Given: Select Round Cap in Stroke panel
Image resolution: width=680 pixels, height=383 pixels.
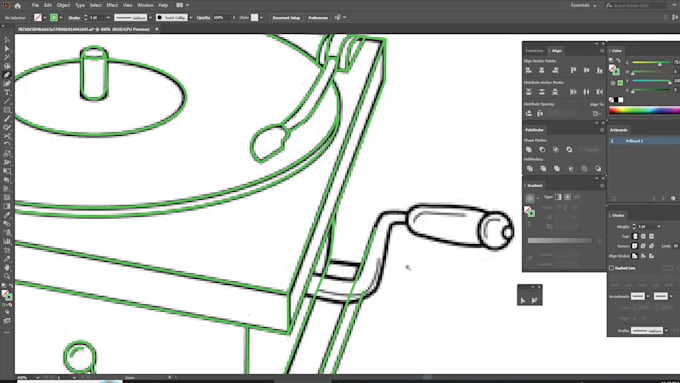Looking at the screenshot, I should 643,236.
